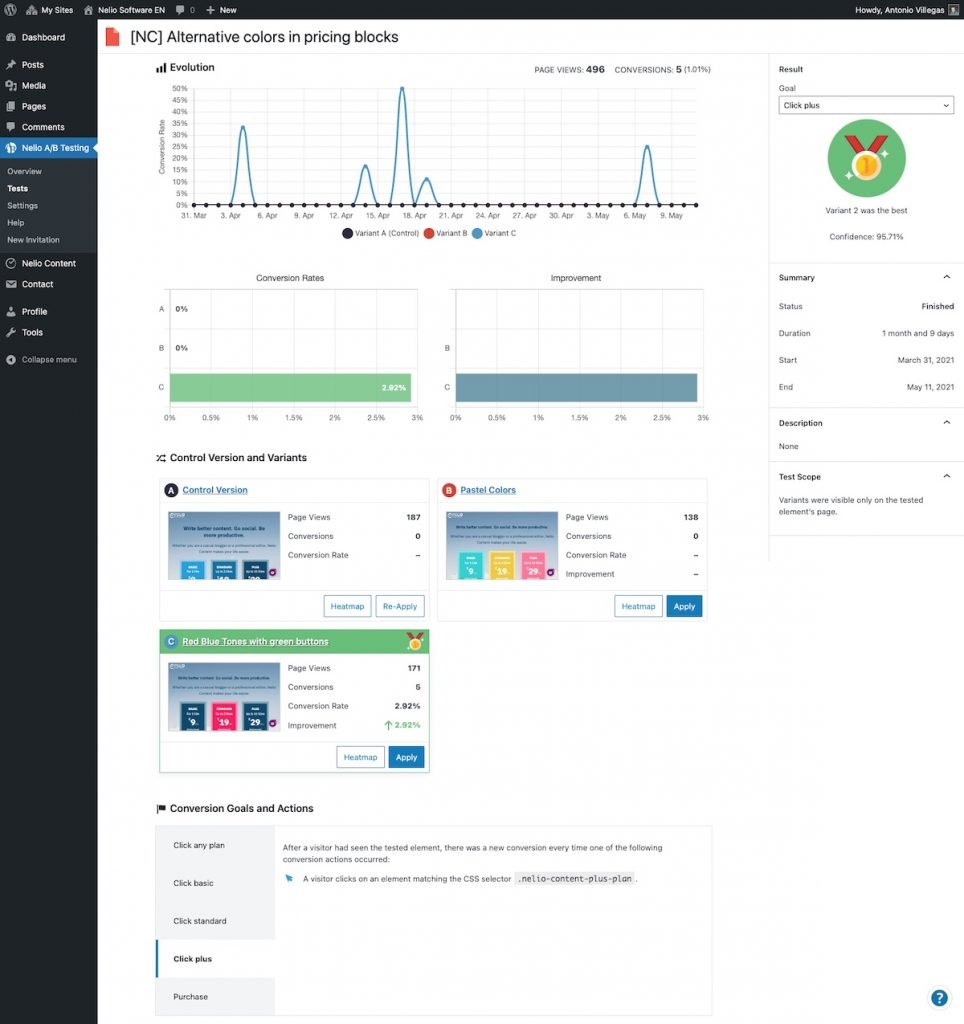Click green Variant C conversion rate bar

point(290,387)
